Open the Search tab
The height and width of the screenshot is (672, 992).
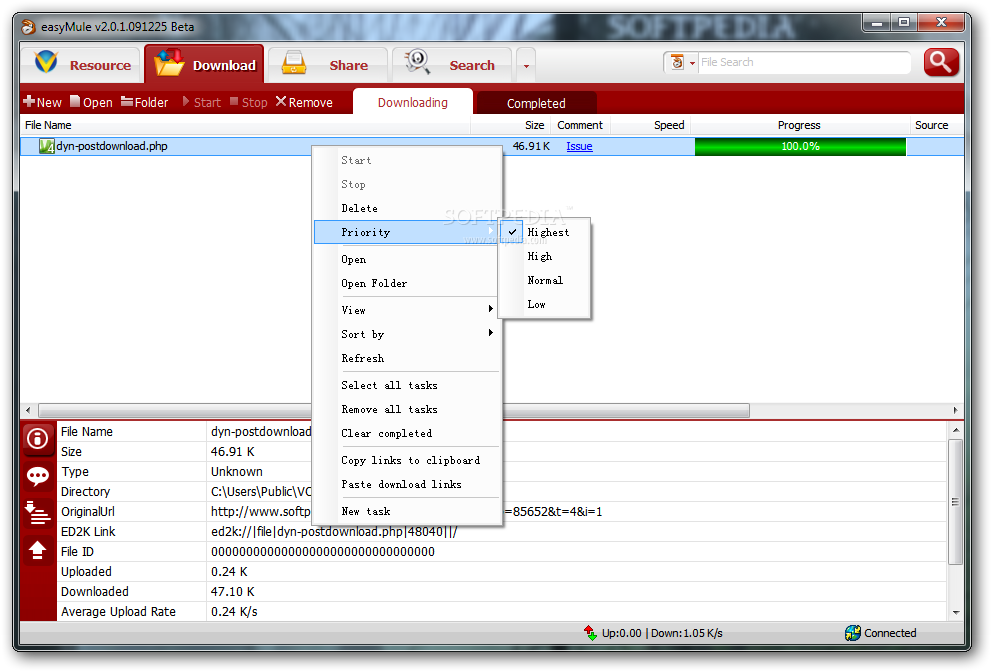coord(451,65)
